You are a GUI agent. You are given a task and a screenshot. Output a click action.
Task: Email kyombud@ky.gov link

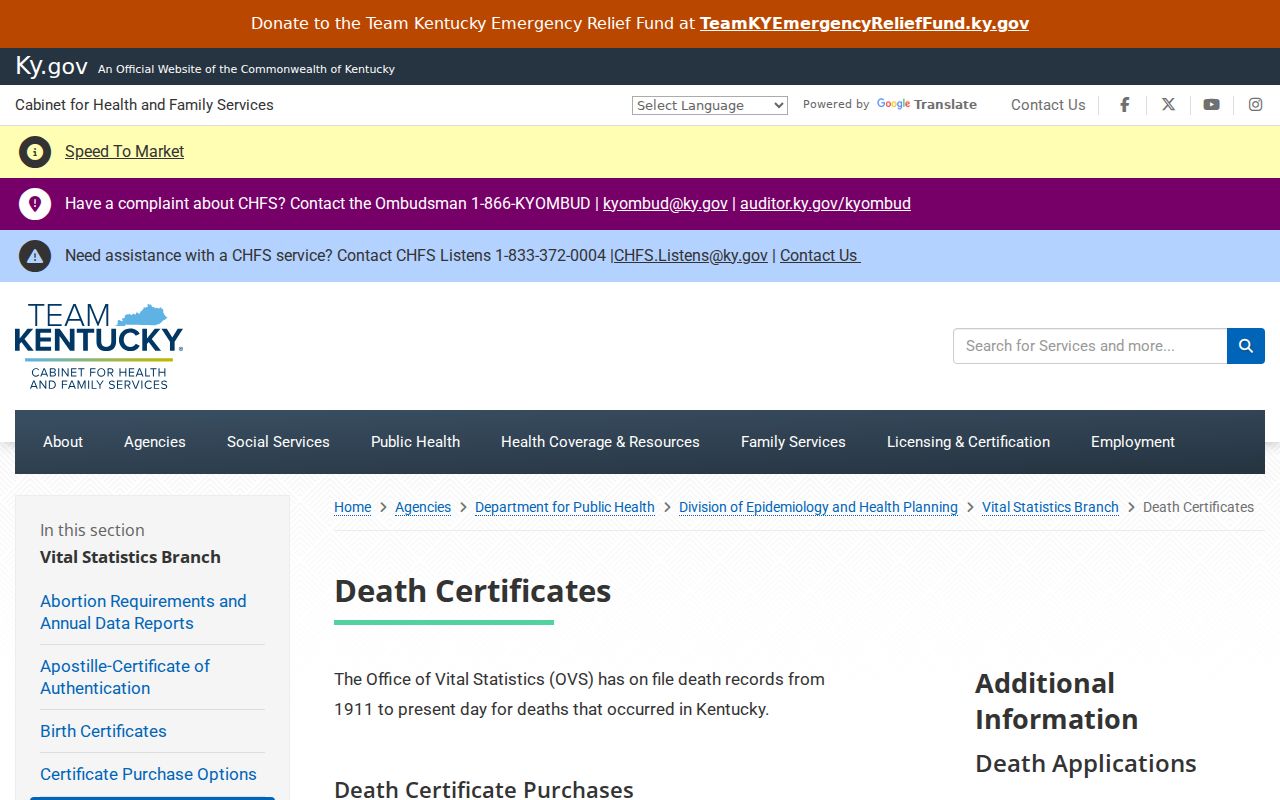[x=665, y=204]
